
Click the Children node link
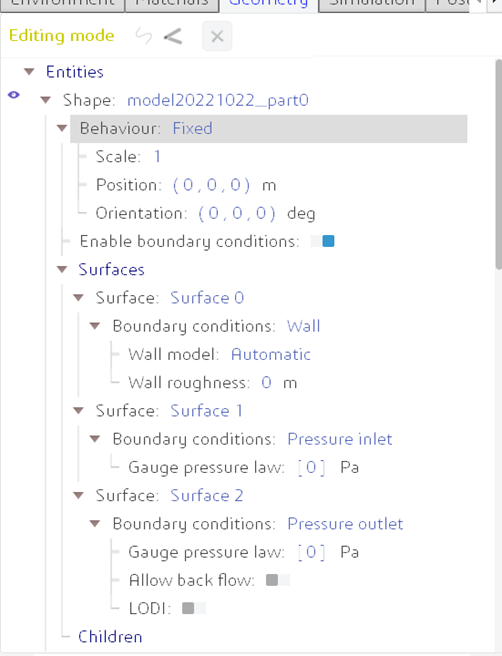point(110,637)
